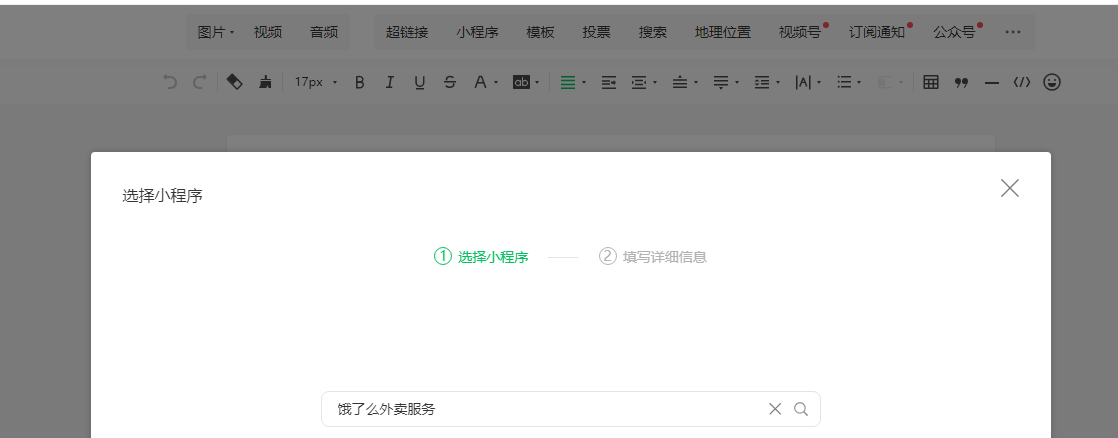The height and width of the screenshot is (438, 1118).
Task: Click step 2 填写详细信息
Action: (x=653, y=257)
